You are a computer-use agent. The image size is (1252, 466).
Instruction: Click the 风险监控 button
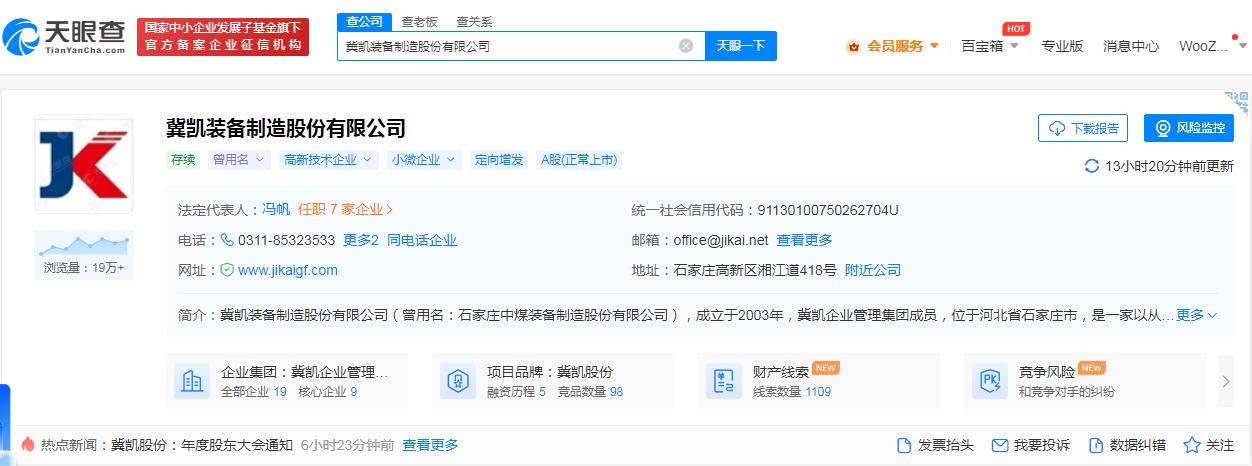(x=1189, y=128)
